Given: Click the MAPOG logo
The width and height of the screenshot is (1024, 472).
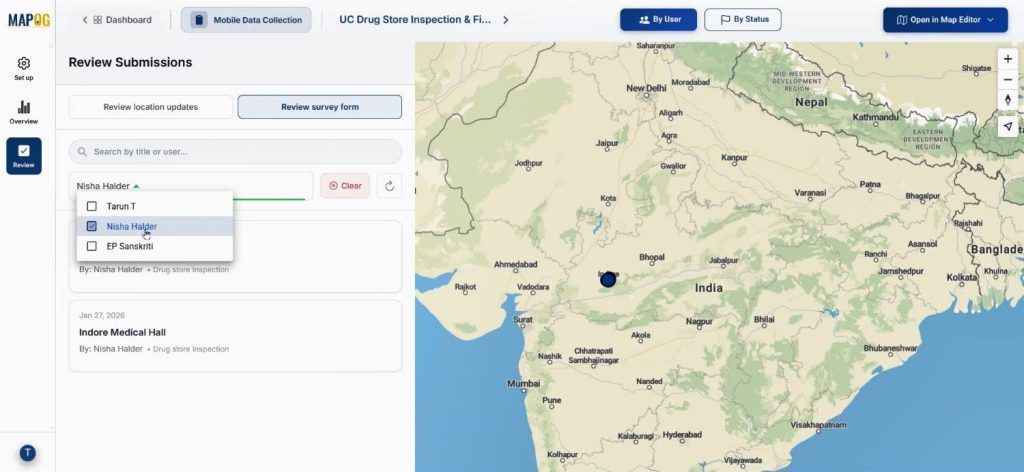Looking at the screenshot, I should [x=29, y=20].
